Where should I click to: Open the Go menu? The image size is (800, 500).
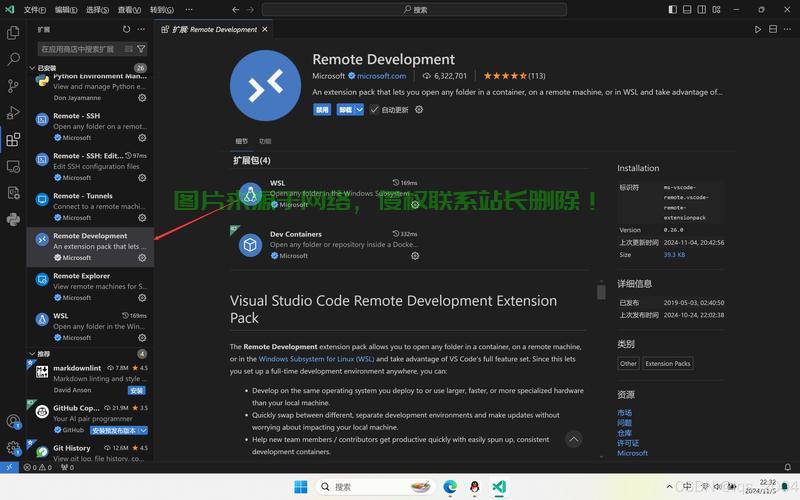[162, 10]
